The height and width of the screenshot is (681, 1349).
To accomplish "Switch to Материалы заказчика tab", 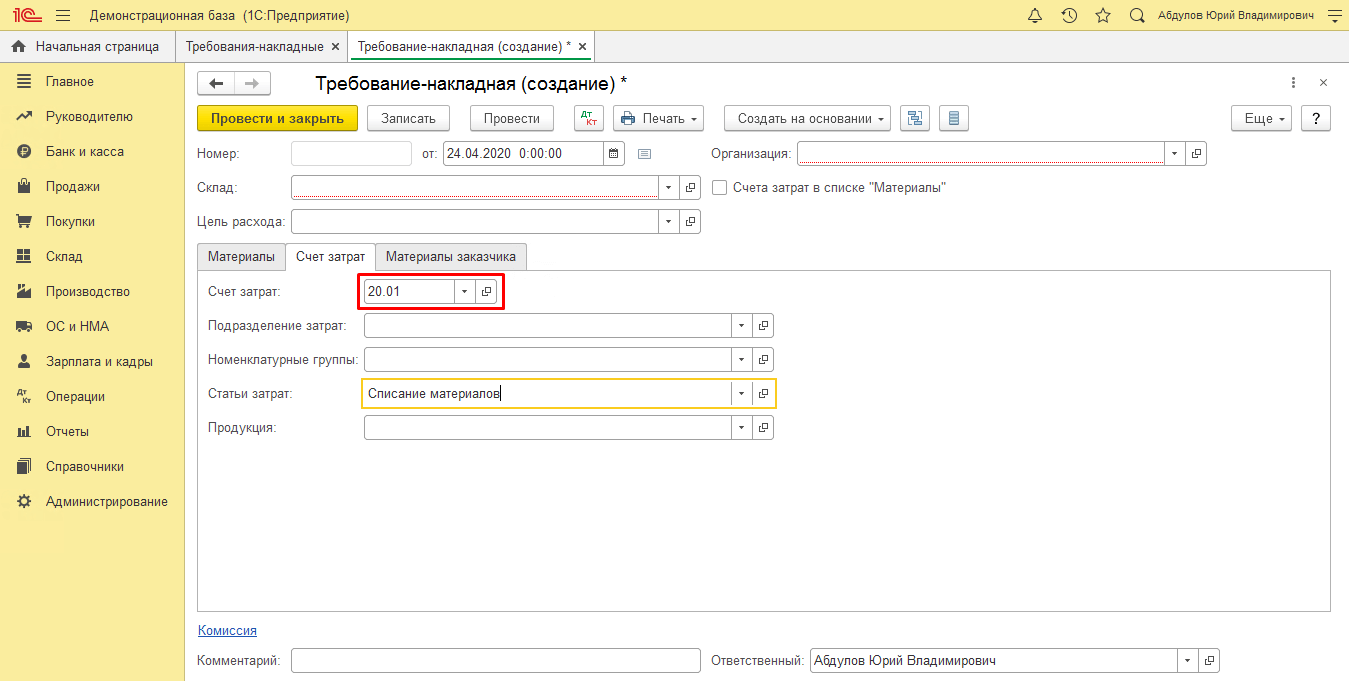I will tap(451, 257).
